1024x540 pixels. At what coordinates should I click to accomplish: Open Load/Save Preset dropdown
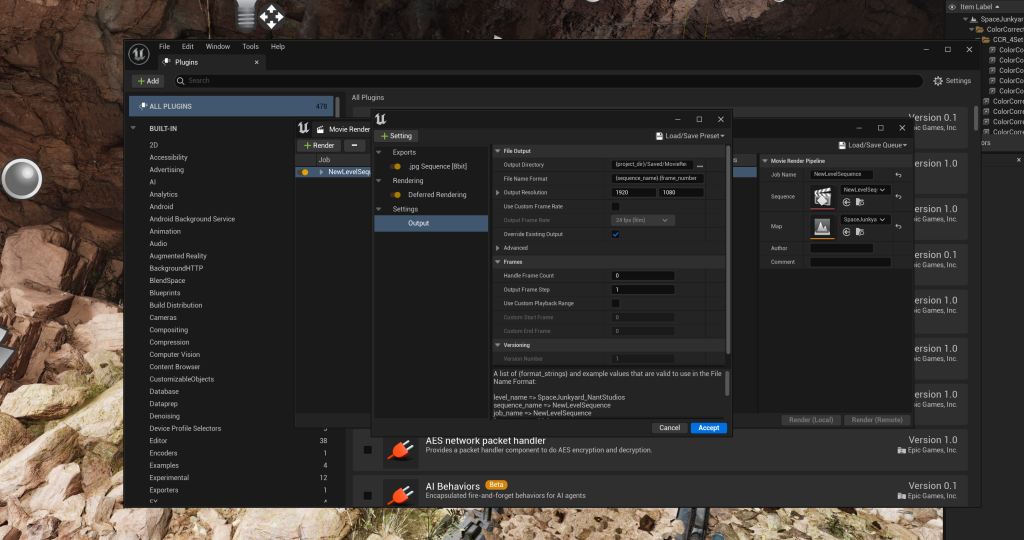point(690,136)
